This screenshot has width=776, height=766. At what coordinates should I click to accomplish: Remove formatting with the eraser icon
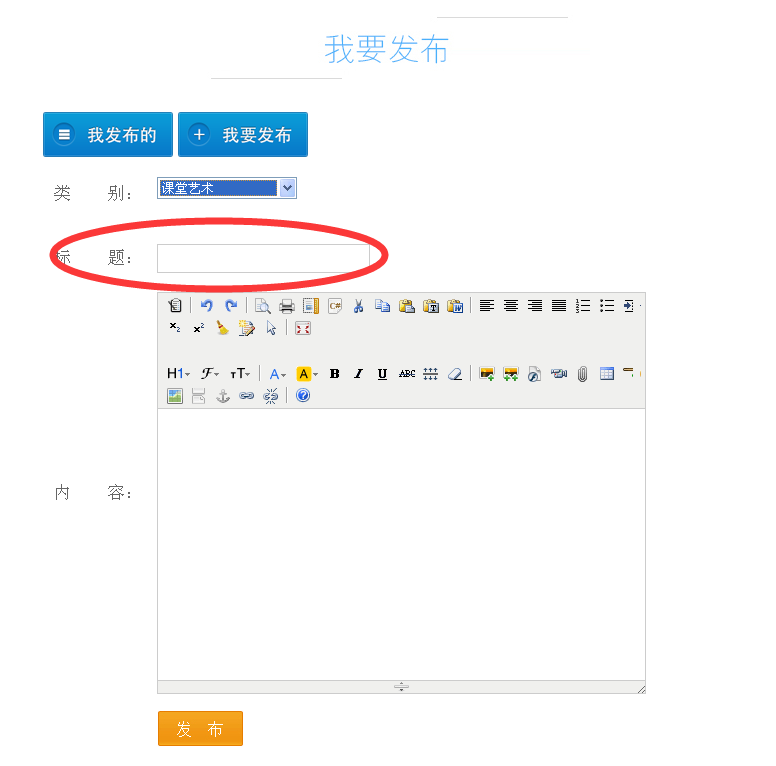(455, 374)
